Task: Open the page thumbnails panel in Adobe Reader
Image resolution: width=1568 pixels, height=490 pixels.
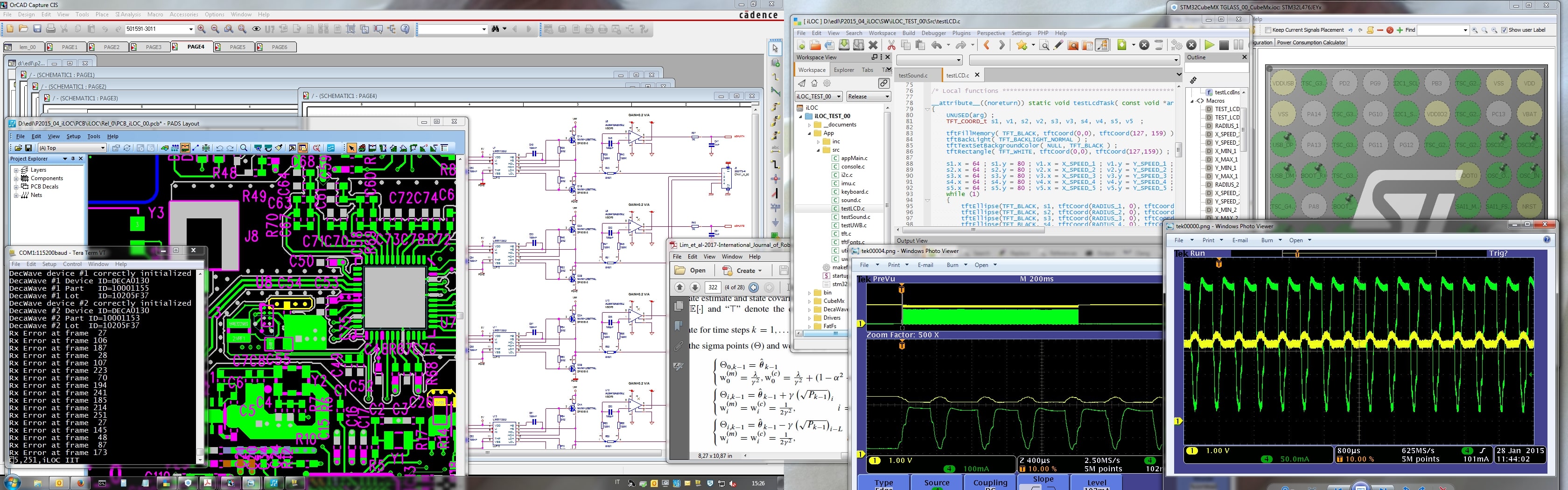Action: (x=679, y=306)
